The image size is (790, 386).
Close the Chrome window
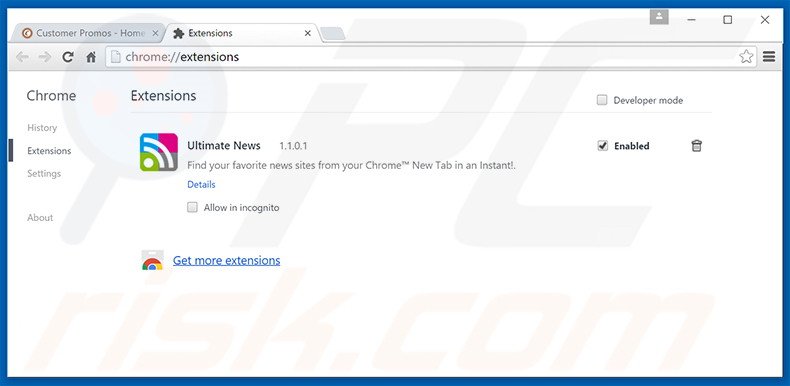[x=765, y=20]
